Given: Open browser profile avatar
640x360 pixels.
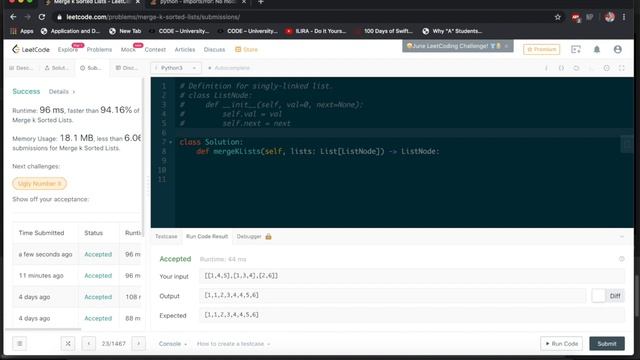Looking at the screenshot, I should point(610,17).
